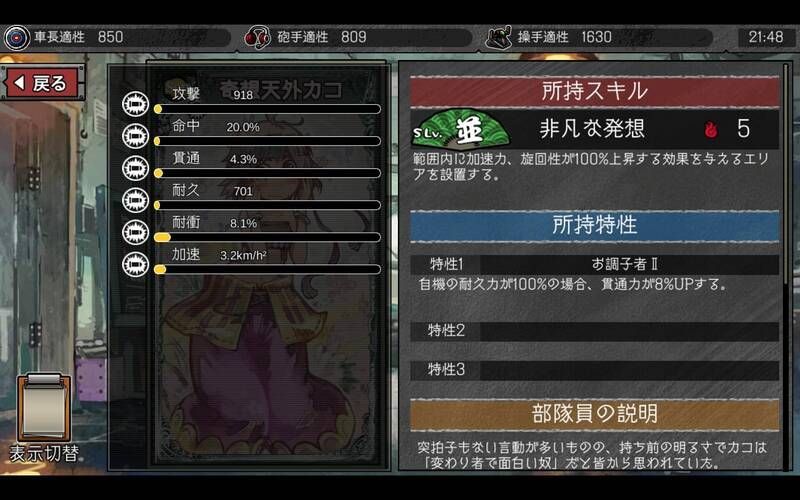
Task: Open the 所持特性 section header
Action: 594,226
